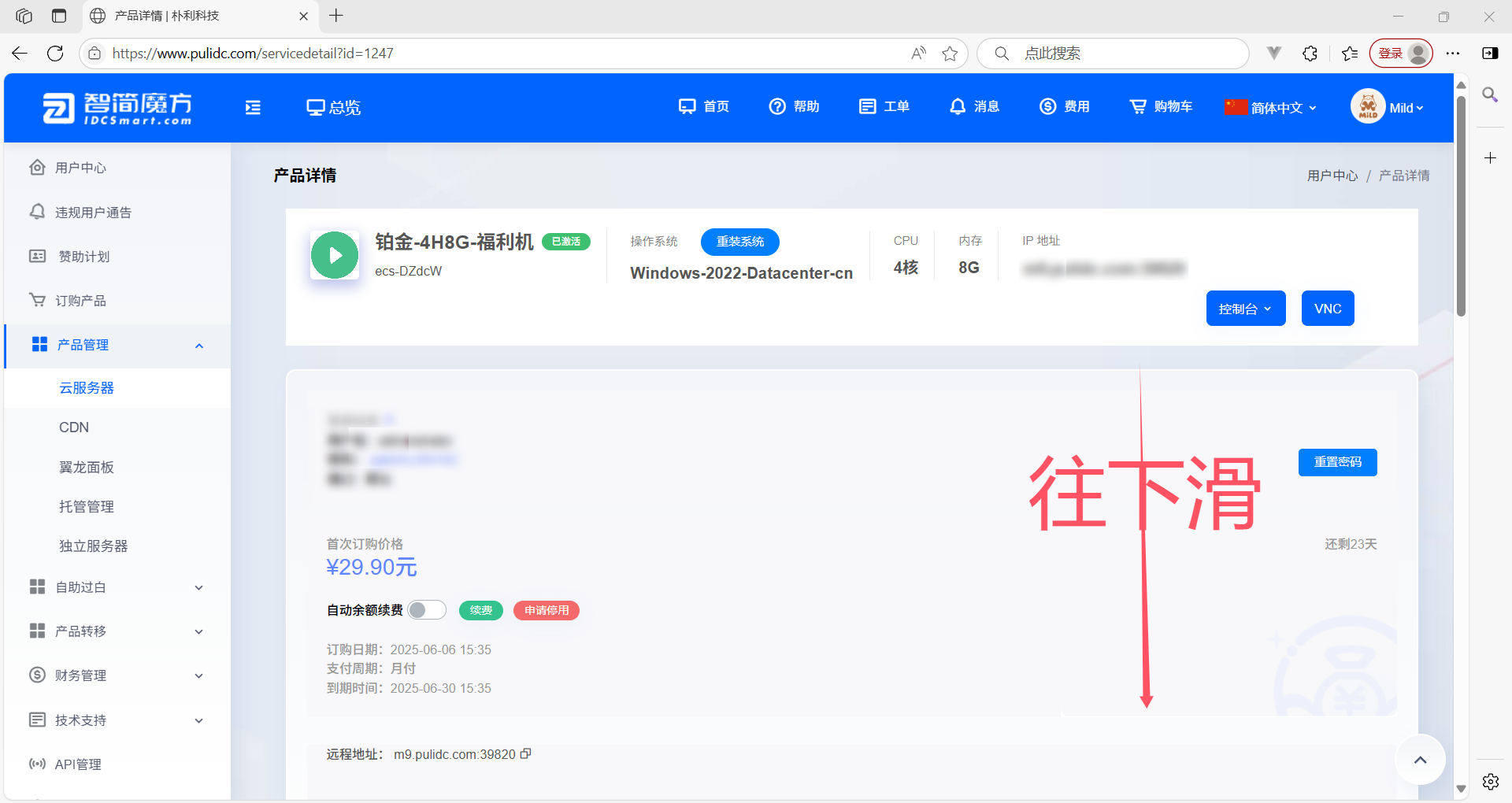View site info lock icon
Image resolution: width=1512 pixels, height=803 pixels.
(x=94, y=54)
